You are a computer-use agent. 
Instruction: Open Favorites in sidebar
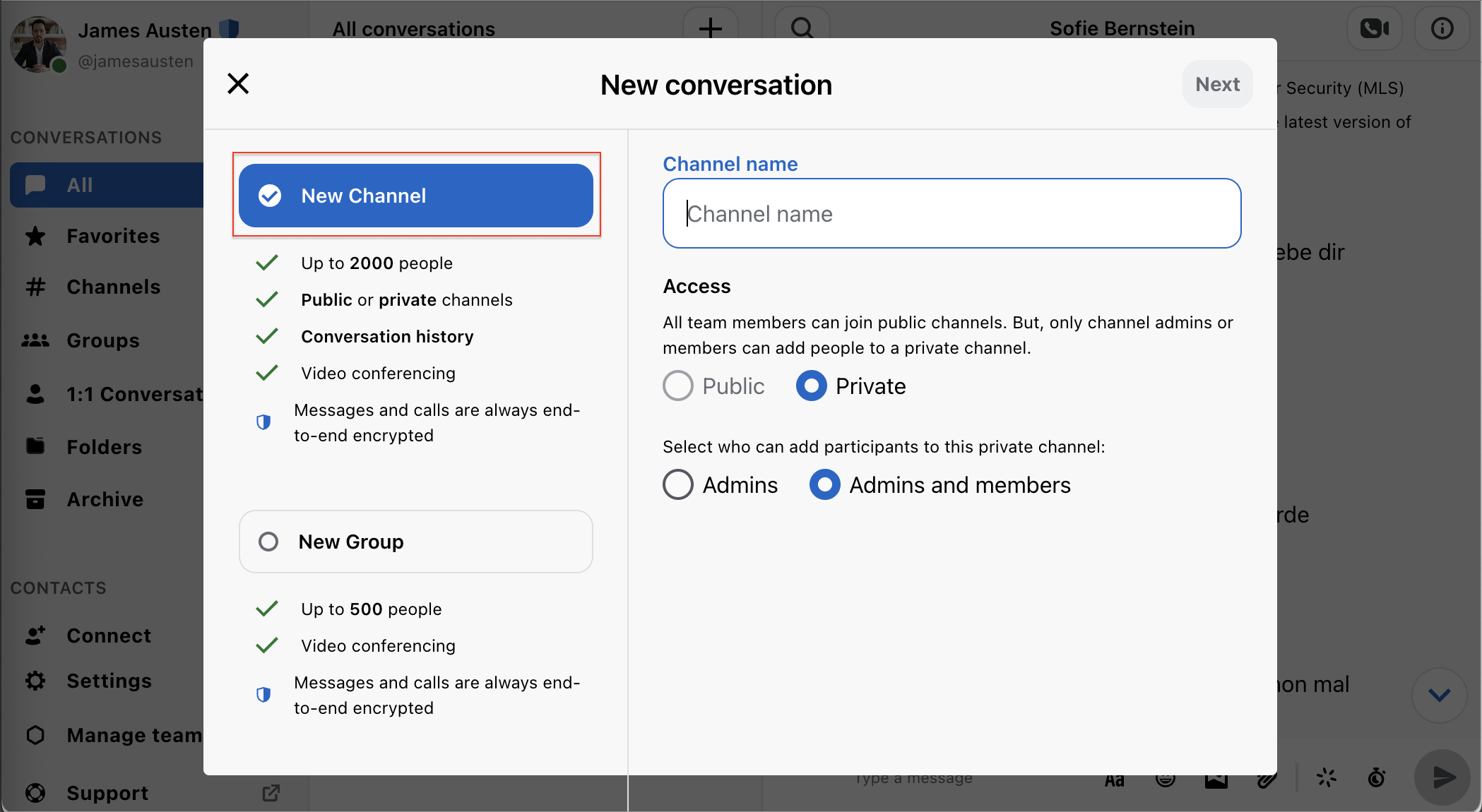coord(113,236)
